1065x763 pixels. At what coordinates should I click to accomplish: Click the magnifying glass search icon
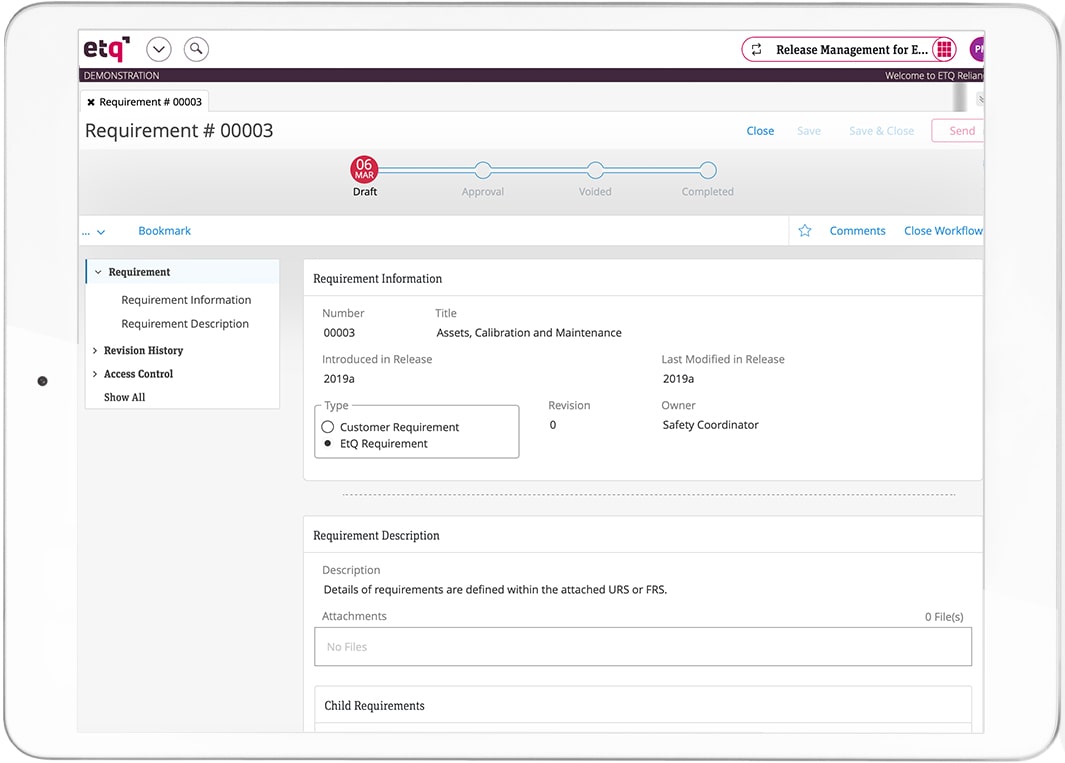(196, 49)
